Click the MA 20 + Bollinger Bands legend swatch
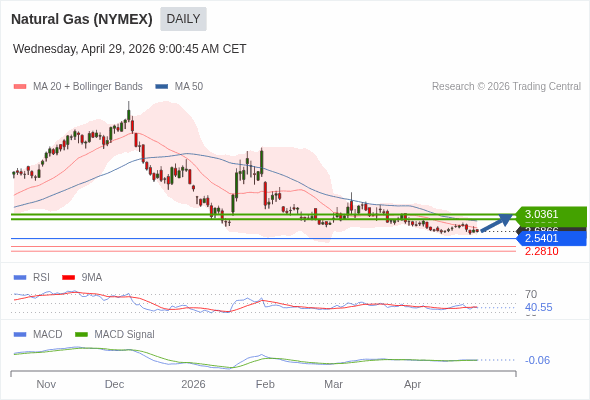Screen dimensions: 590x400 coord(20,87)
